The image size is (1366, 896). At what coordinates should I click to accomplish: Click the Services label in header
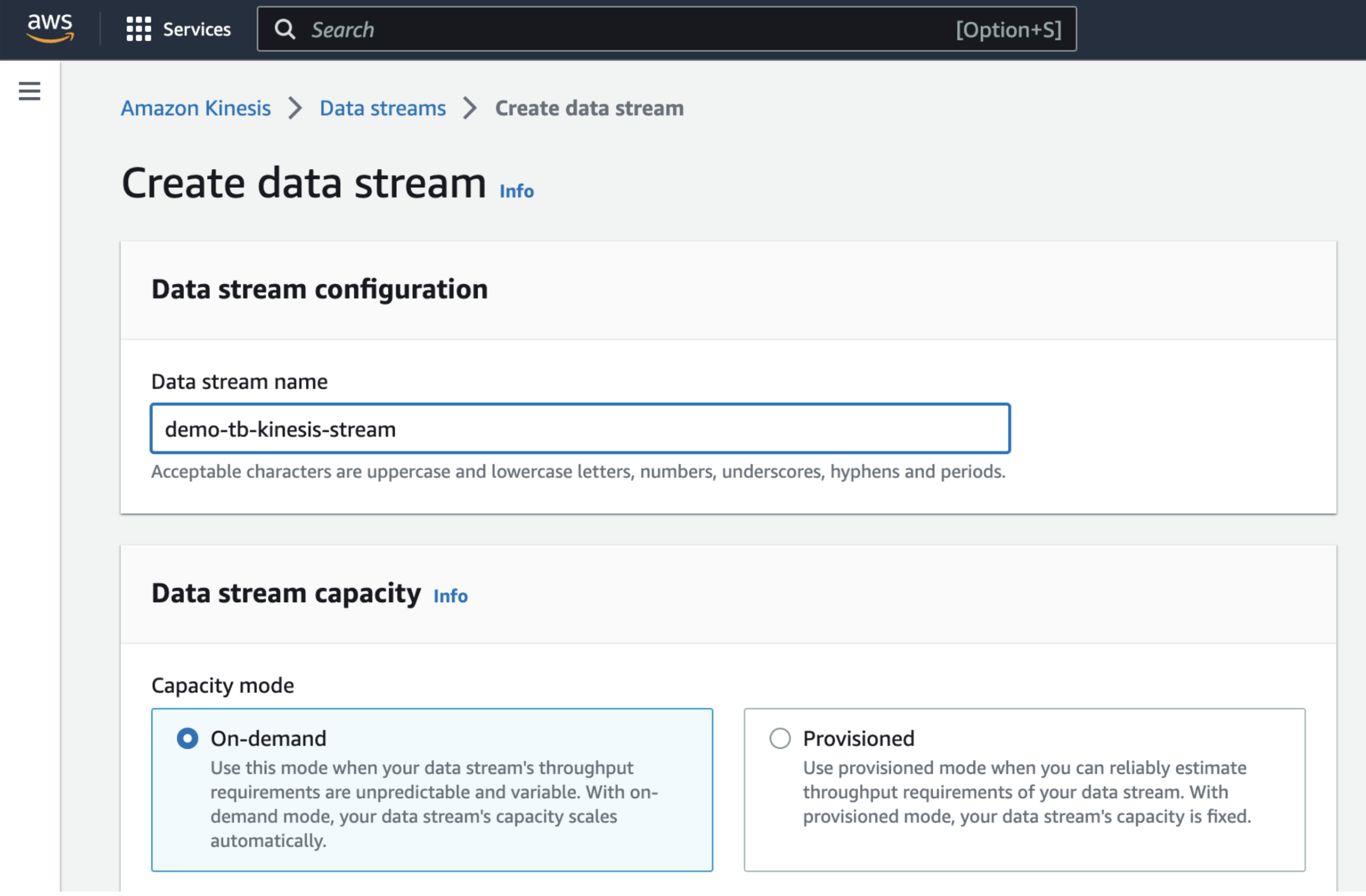[197, 29]
